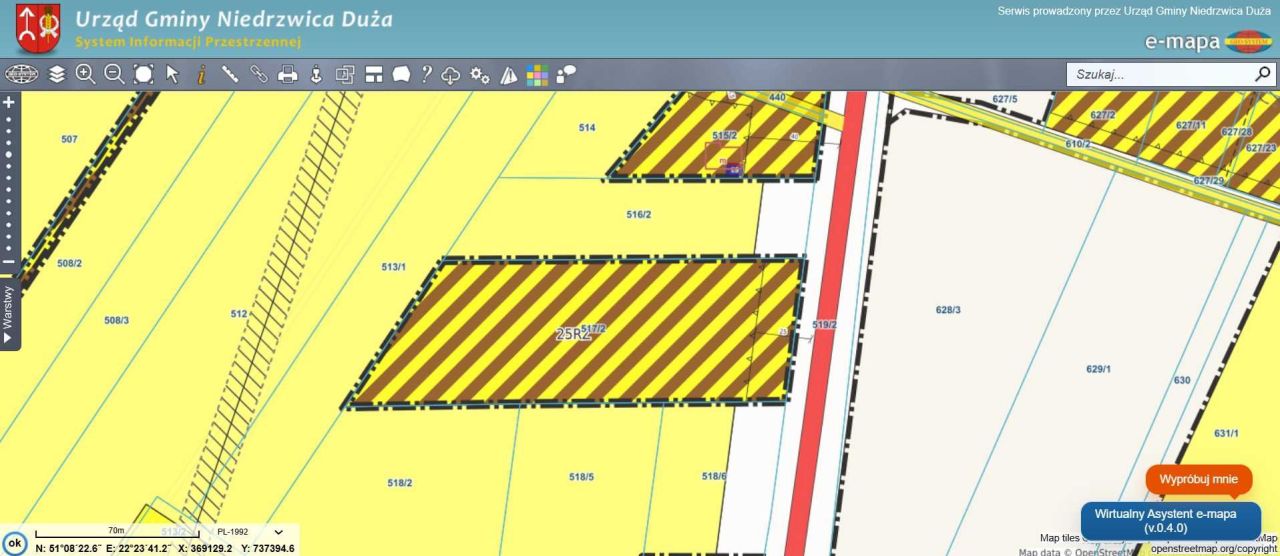
Task: Click the triangular prism icon in toolbar
Action: tap(509, 74)
